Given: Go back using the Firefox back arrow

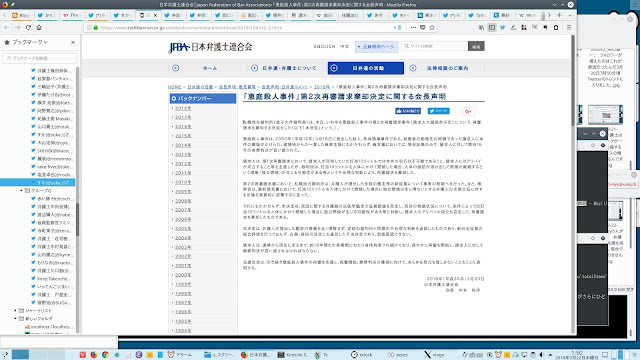Looking at the screenshot, I should click(x=7, y=27).
